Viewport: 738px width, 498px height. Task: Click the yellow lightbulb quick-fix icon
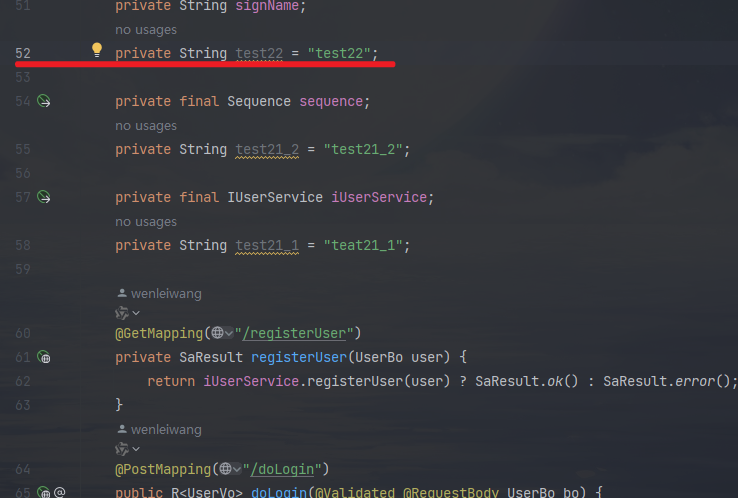(97, 50)
